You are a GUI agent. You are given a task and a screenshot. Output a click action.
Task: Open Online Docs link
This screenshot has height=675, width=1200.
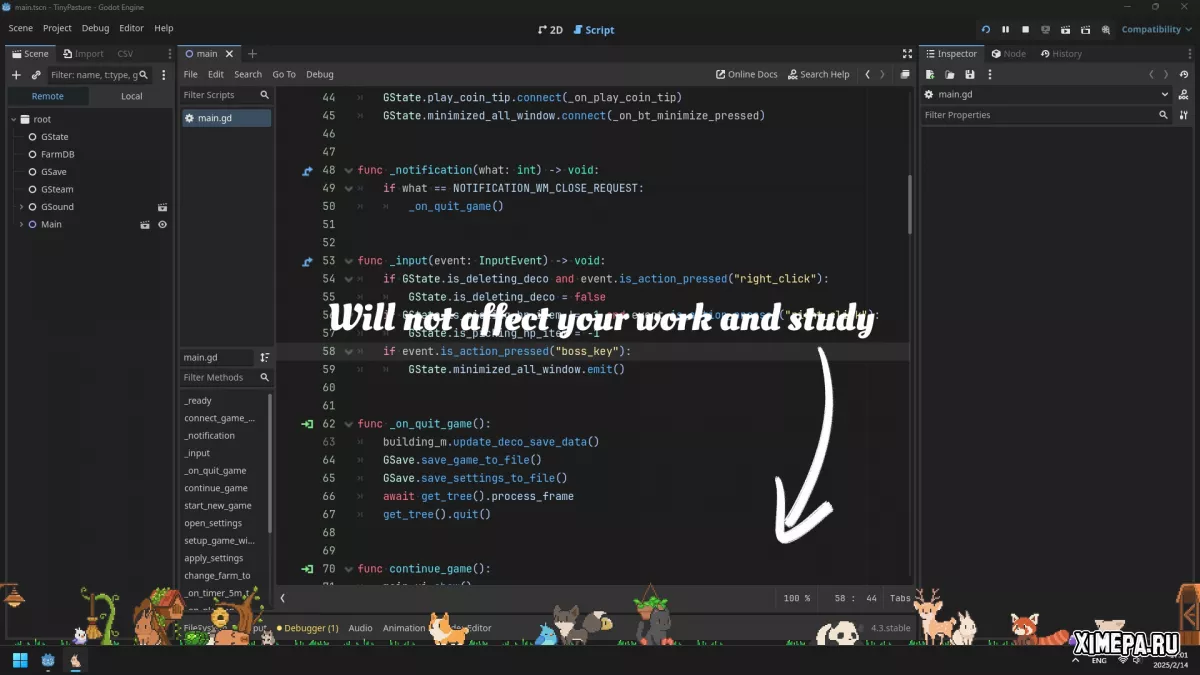pos(746,74)
